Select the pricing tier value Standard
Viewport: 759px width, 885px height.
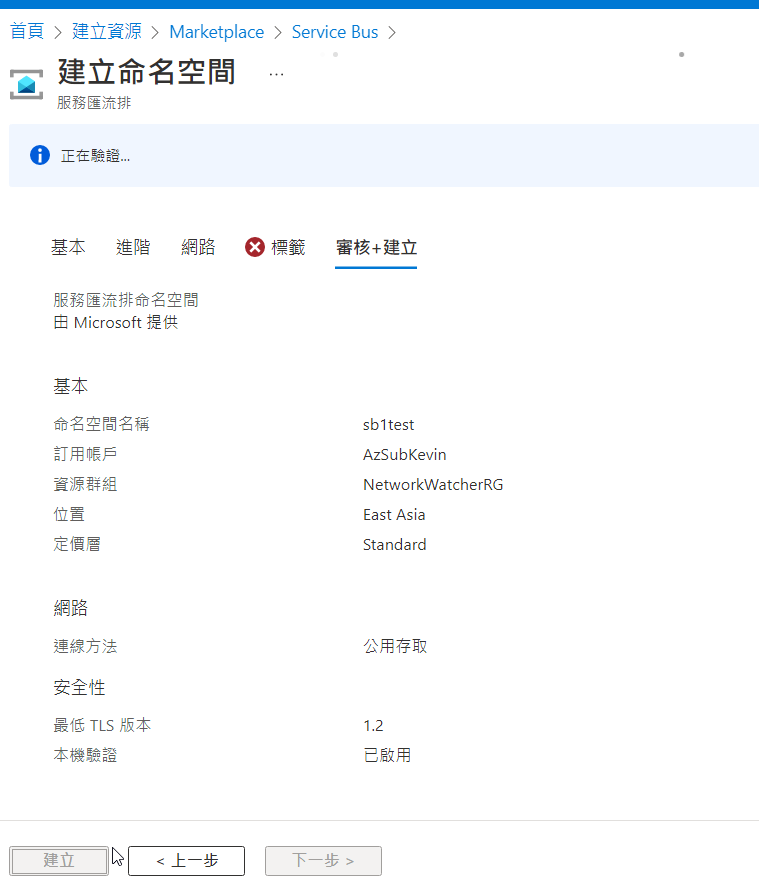[394, 544]
